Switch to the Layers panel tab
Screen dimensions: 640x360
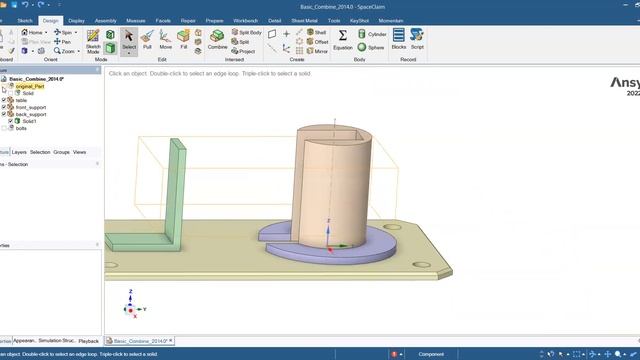19,152
